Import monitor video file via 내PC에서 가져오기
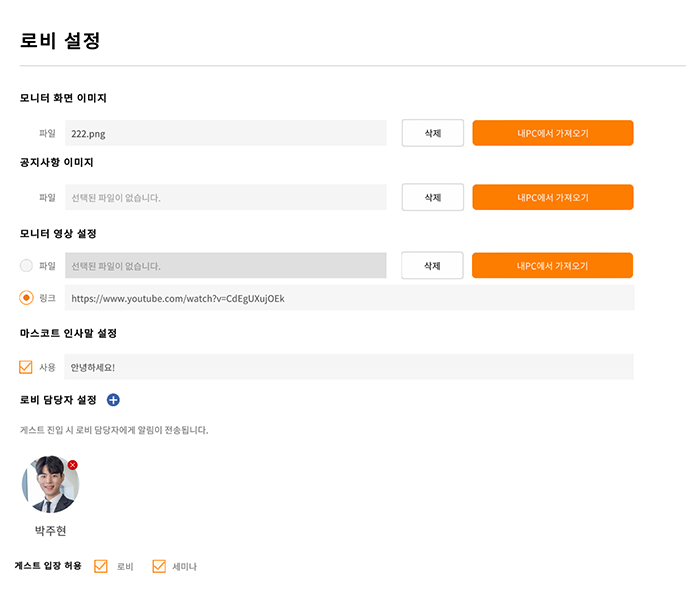The image size is (686, 610). pos(553,266)
